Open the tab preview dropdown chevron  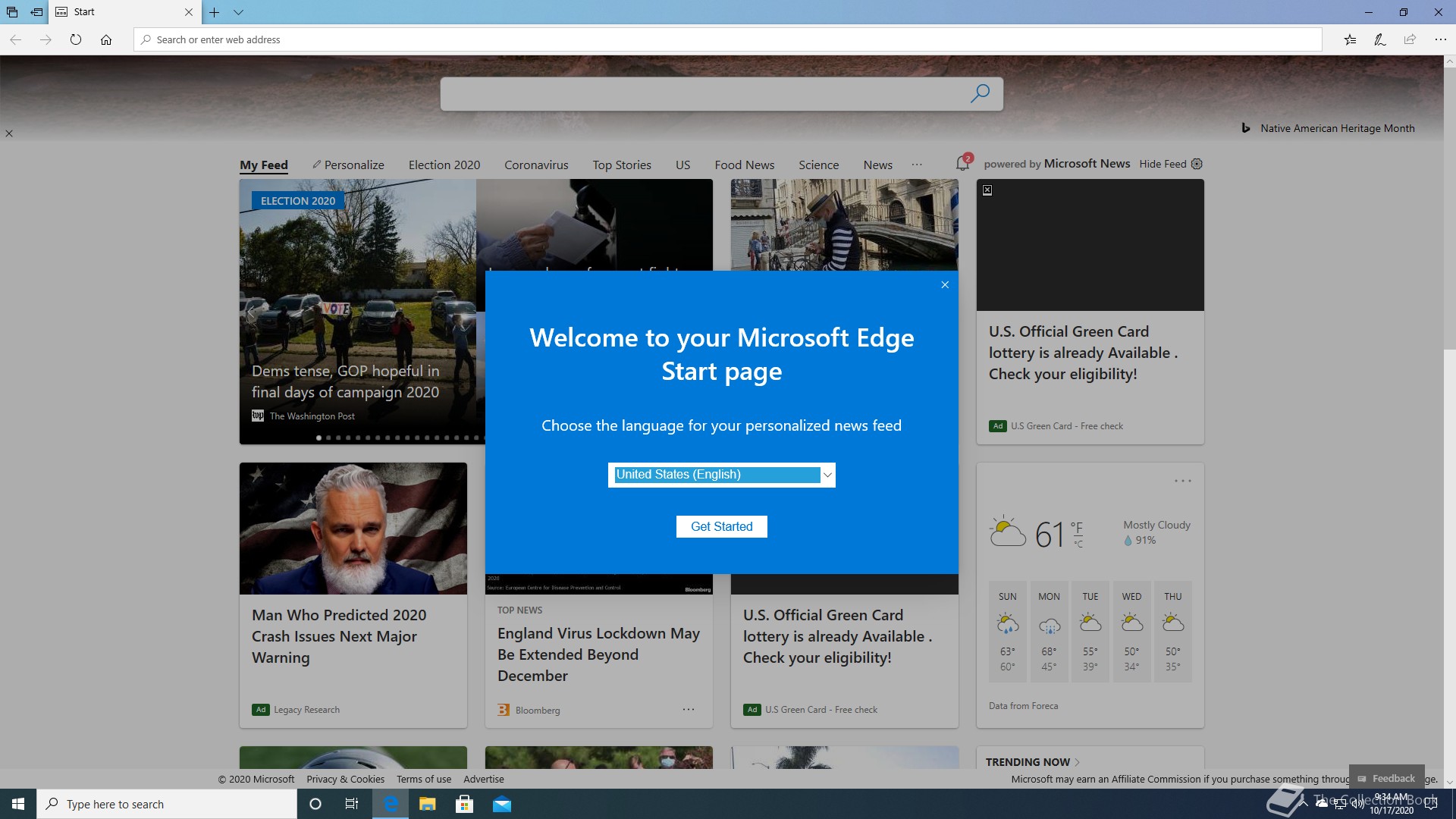(x=238, y=12)
